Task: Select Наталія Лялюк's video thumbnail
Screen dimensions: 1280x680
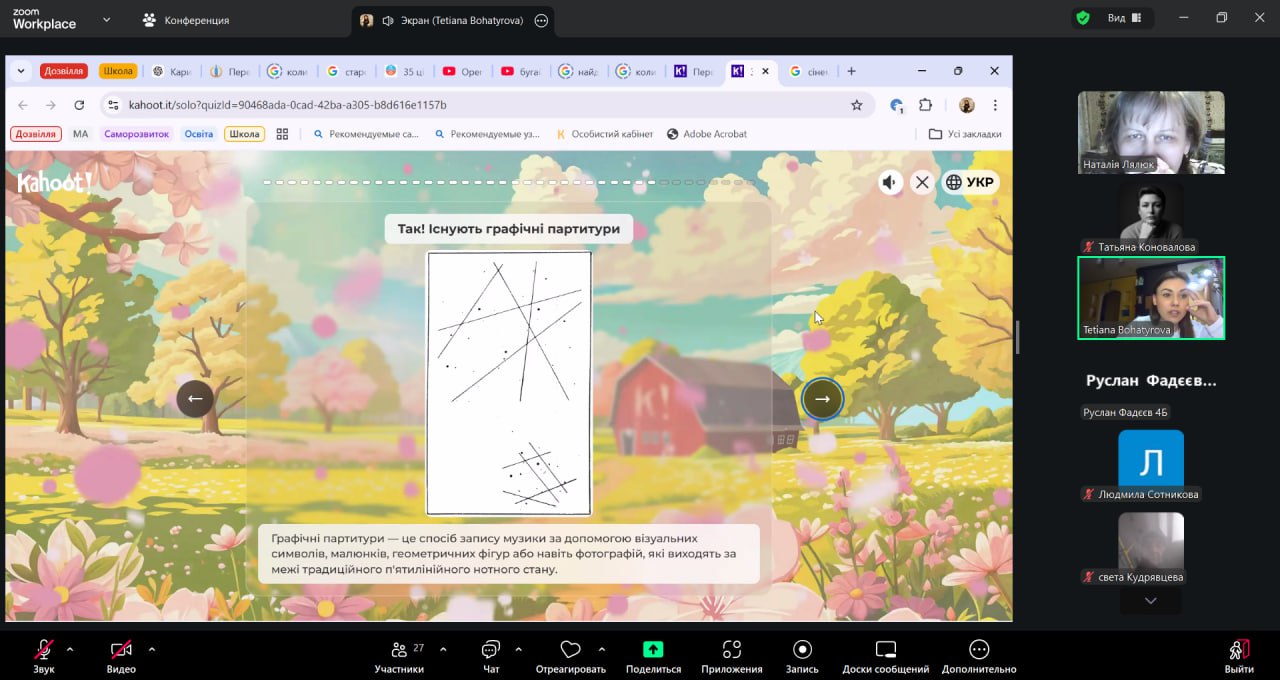Action: coord(1151,132)
